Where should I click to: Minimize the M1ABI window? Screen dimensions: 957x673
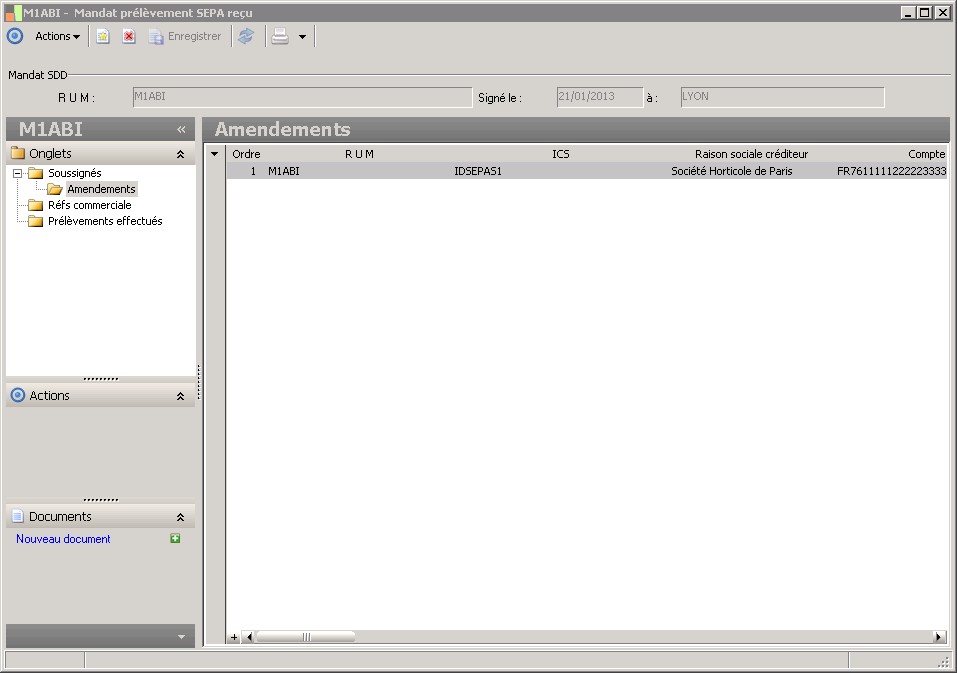pyautogui.click(x=909, y=12)
